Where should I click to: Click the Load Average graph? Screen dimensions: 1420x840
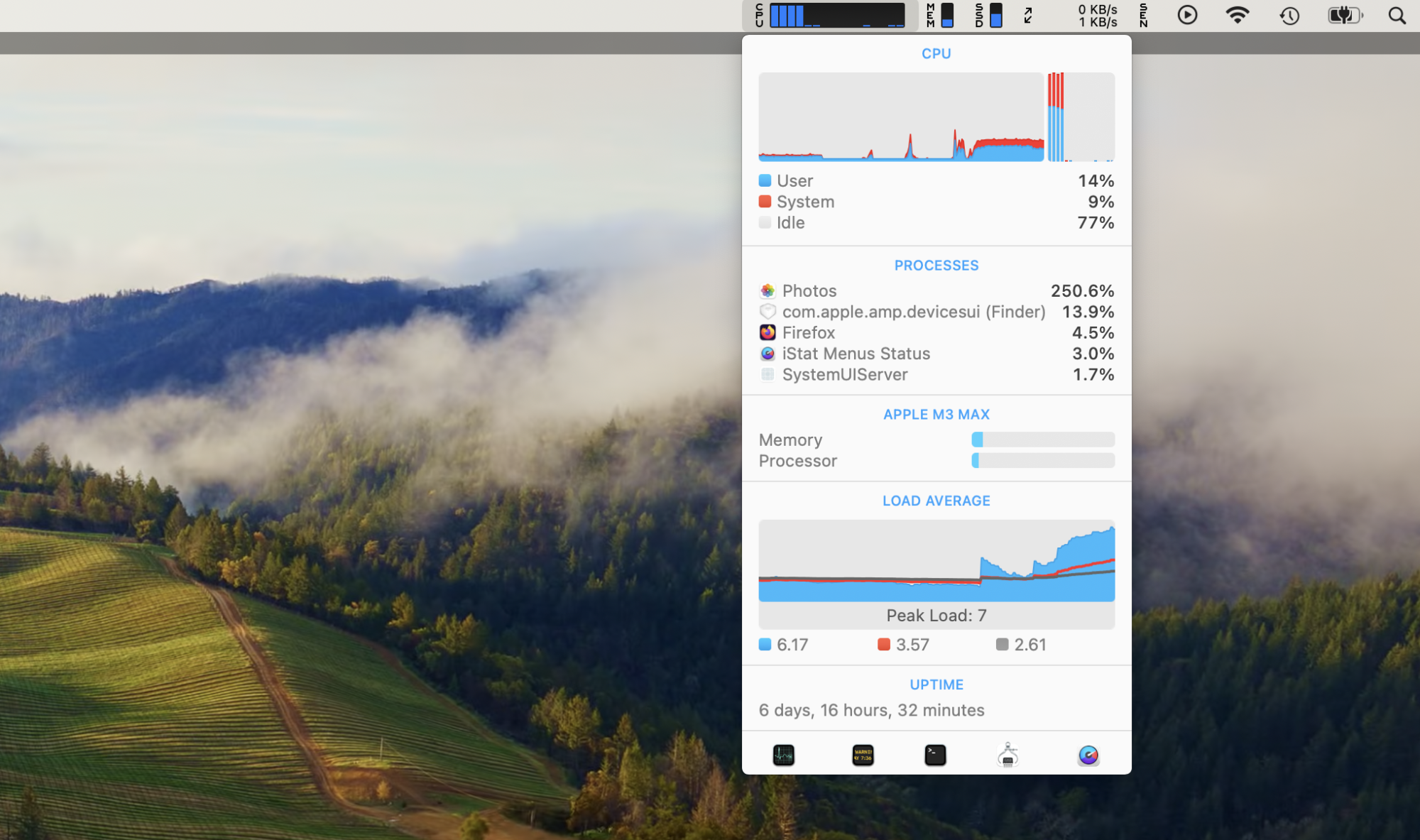click(x=936, y=561)
